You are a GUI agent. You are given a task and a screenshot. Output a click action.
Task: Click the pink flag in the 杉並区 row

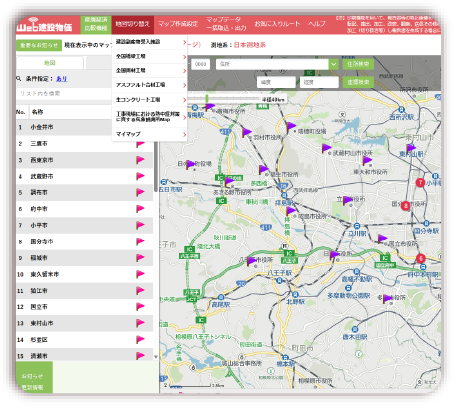click(x=140, y=340)
